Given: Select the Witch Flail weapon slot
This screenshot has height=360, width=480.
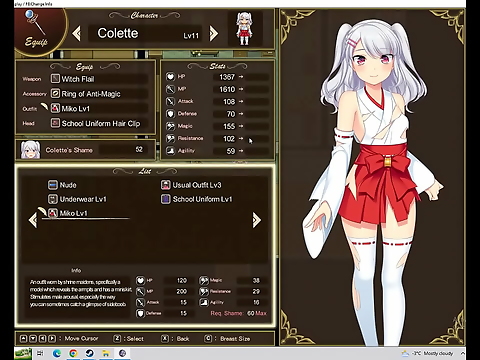Looking at the screenshot, I should [99, 79].
